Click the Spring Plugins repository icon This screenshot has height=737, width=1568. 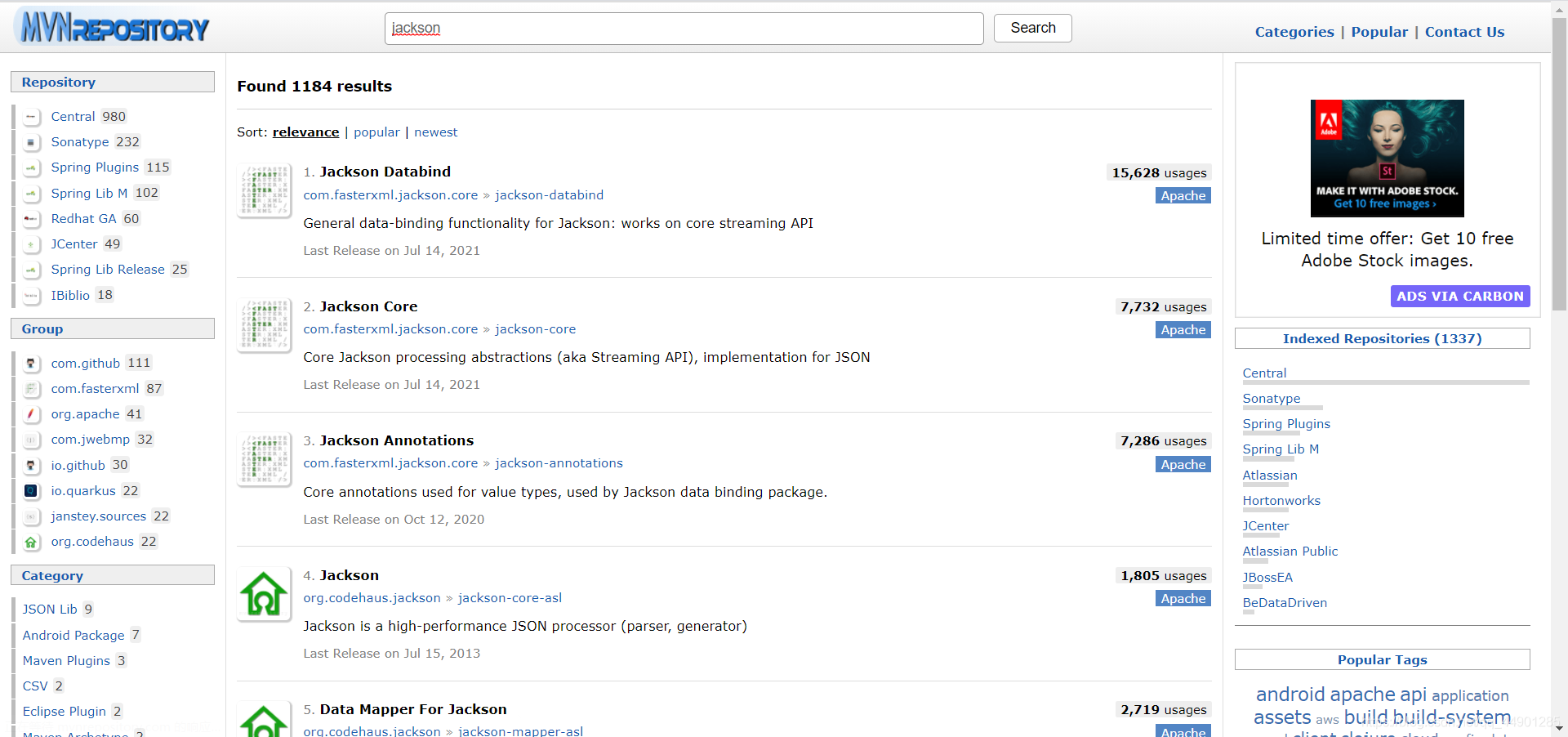pos(31,167)
